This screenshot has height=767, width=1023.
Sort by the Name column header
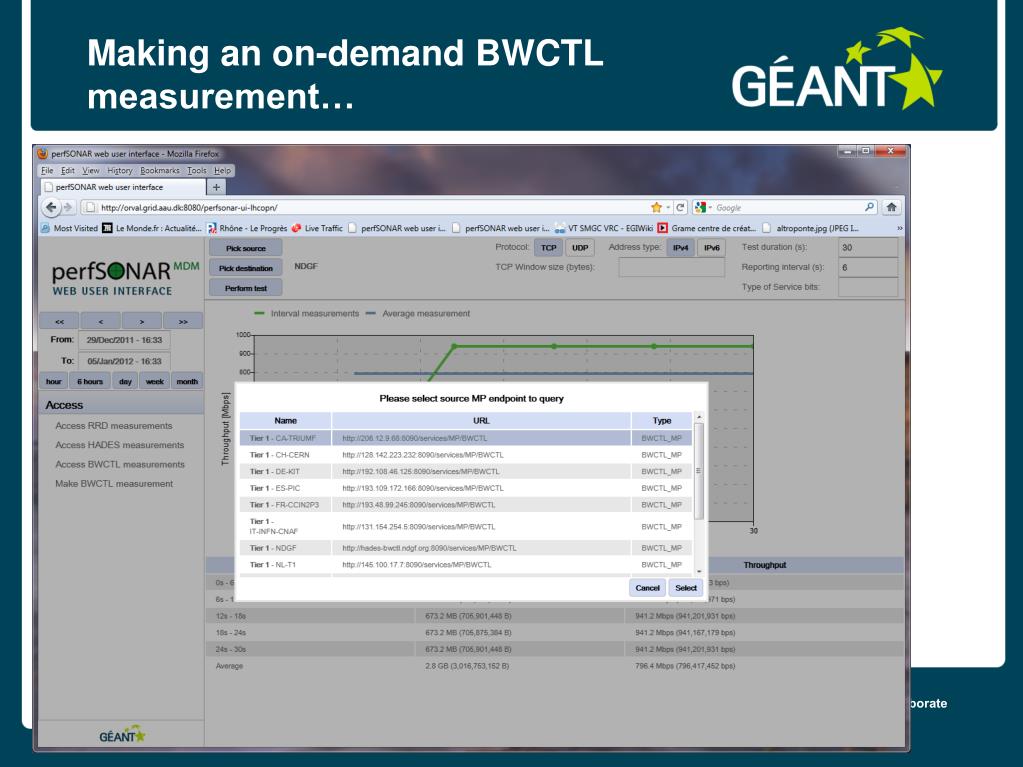click(x=286, y=421)
